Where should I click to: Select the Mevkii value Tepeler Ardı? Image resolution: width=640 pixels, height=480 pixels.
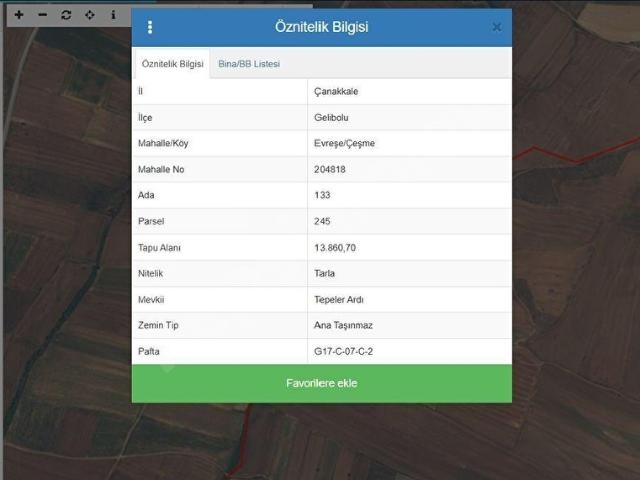pyautogui.click(x=338, y=299)
